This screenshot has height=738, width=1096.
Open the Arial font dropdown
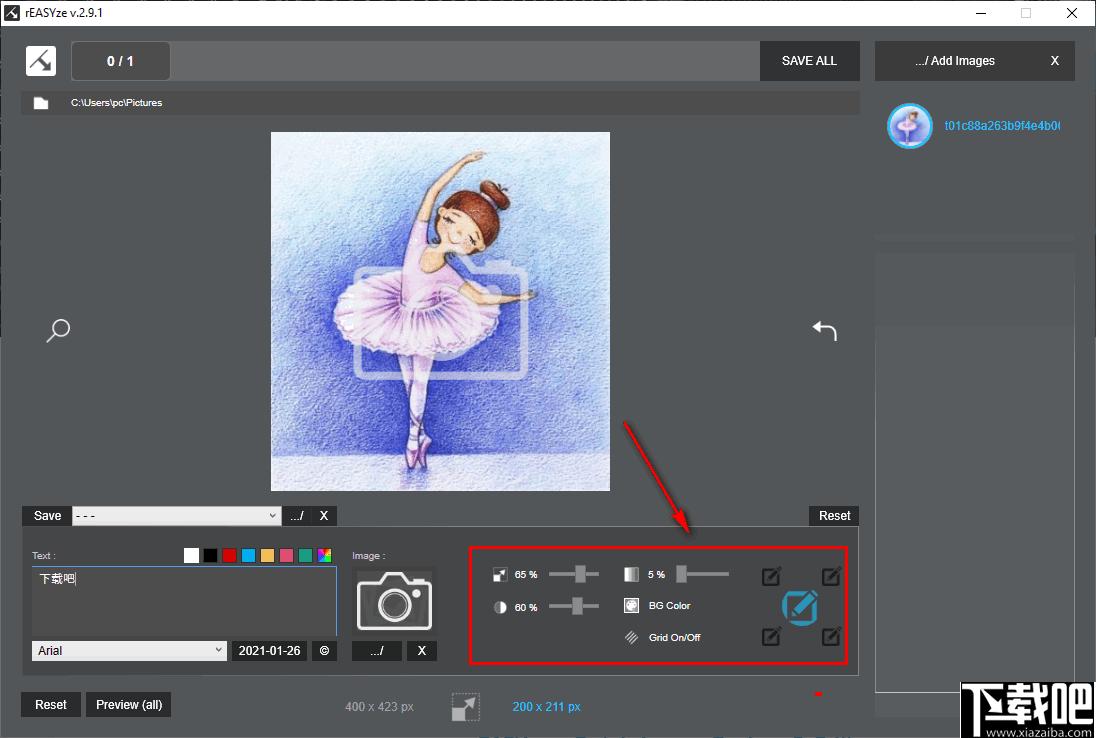pyautogui.click(x=129, y=651)
